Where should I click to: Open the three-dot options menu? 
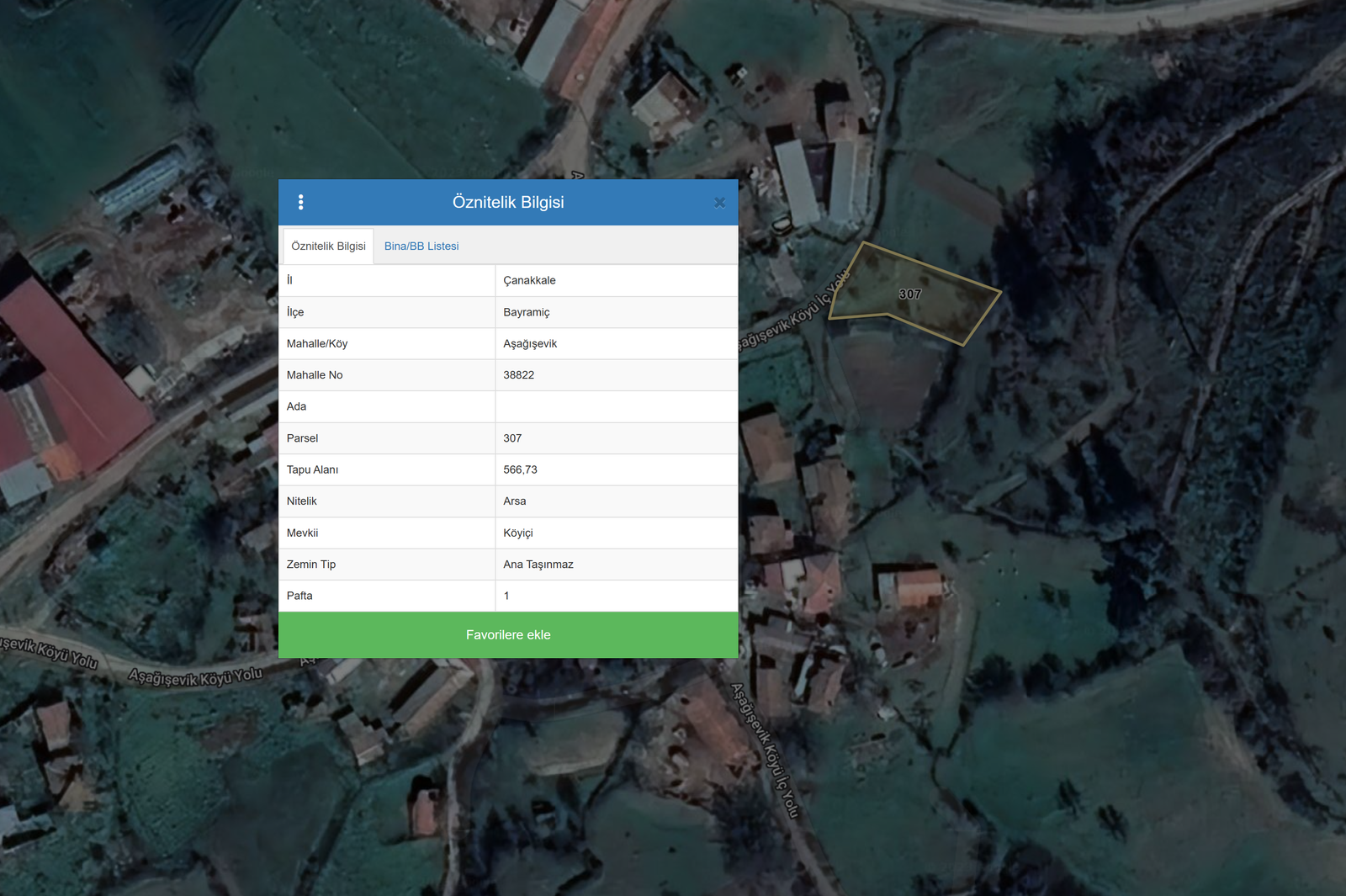pyautogui.click(x=300, y=202)
